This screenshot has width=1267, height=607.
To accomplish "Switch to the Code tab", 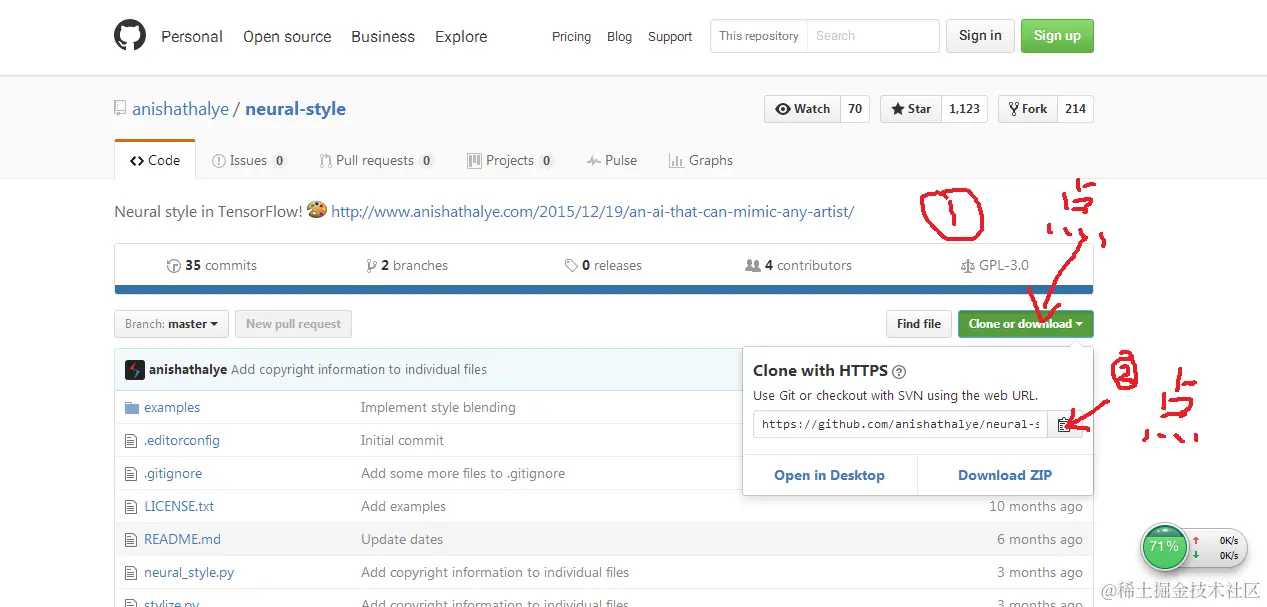I will coord(155,160).
